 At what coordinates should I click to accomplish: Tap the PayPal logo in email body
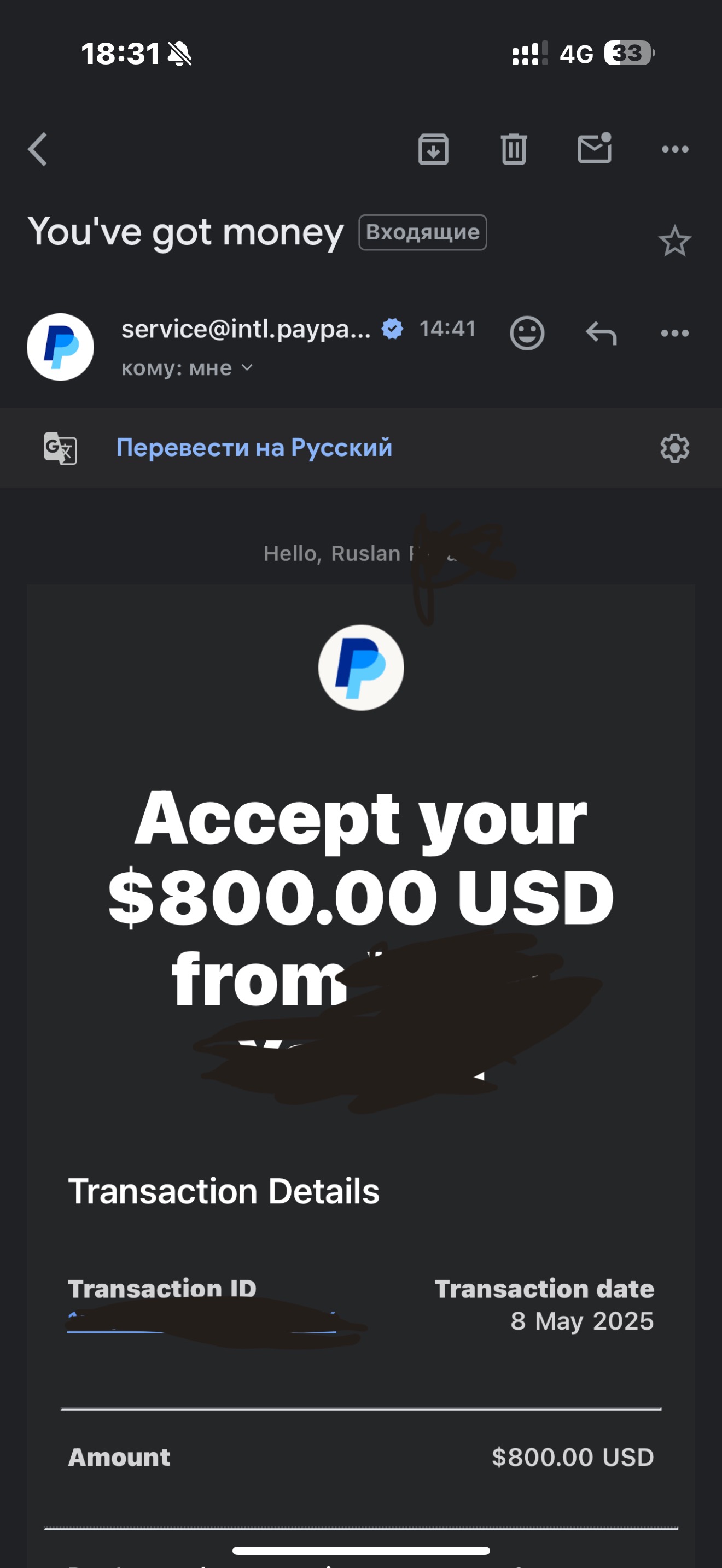click(x=361, y=668)
